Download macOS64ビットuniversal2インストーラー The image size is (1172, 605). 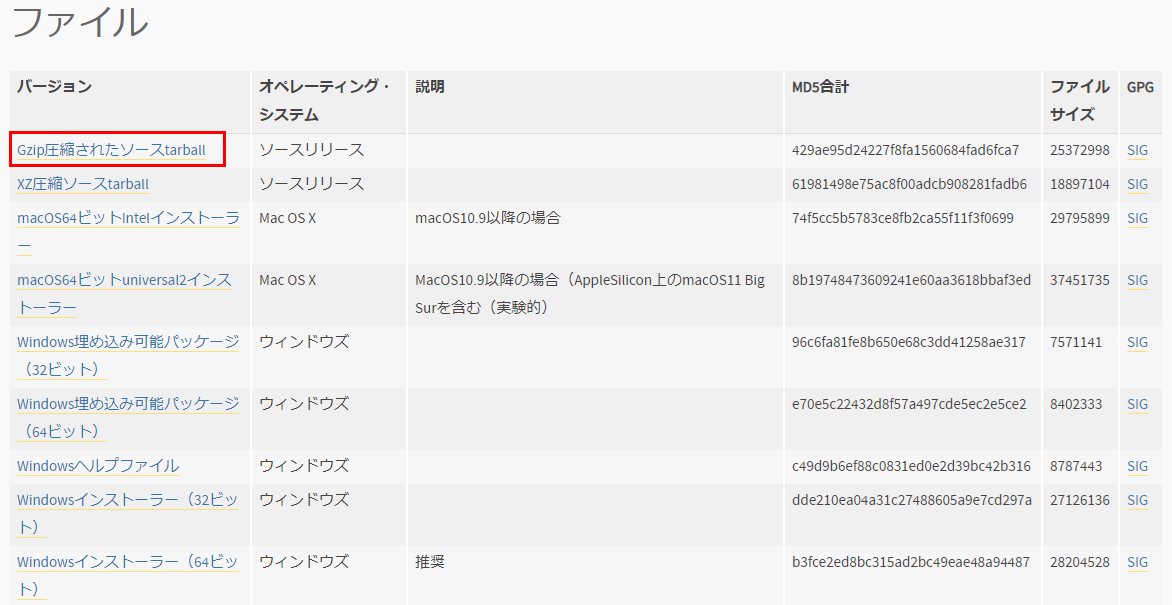point(125,294)
